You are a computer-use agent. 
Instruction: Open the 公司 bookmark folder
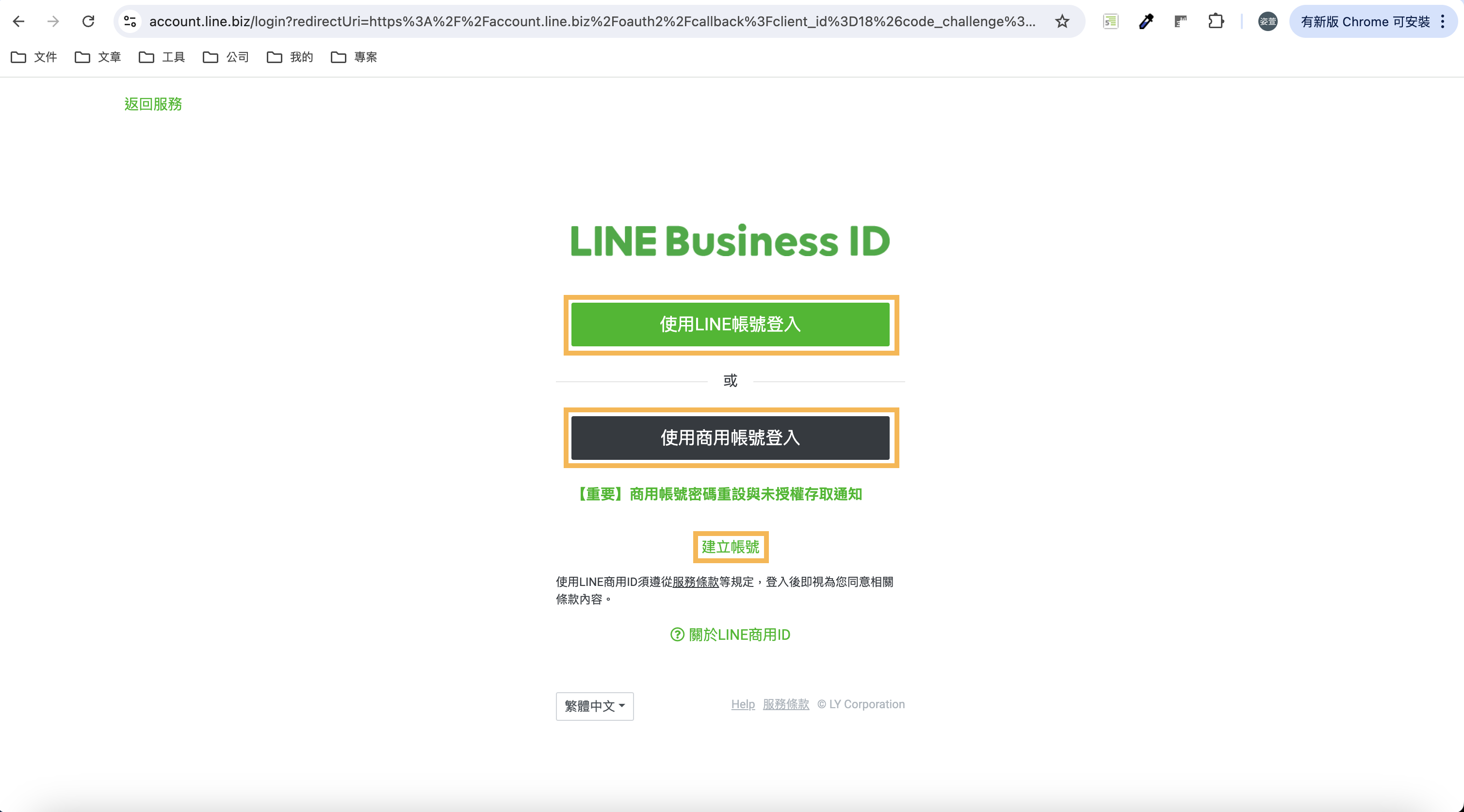coord(226,57)
